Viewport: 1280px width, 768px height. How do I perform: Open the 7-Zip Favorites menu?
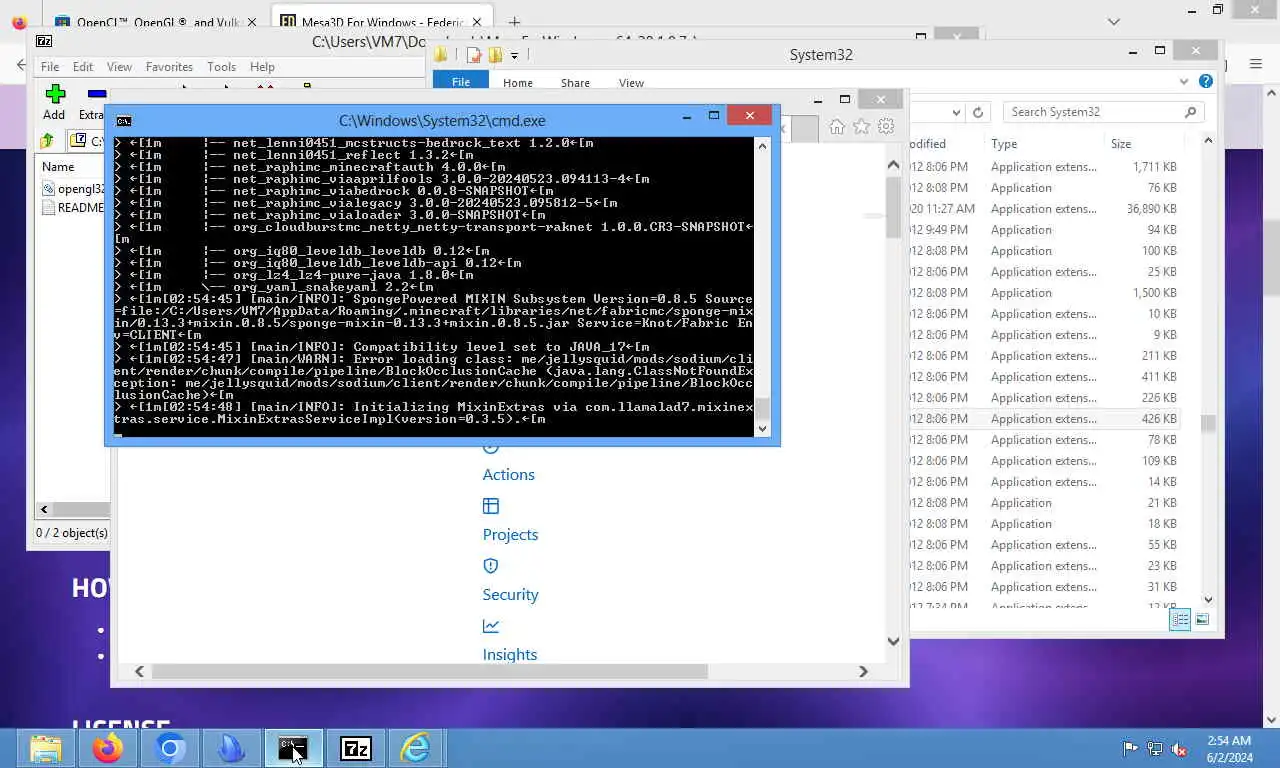(169, 67)
